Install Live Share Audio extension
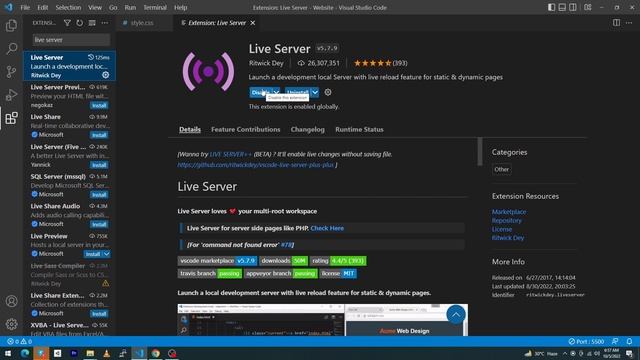This screenshot has height=360, width=640. [99, 224]
